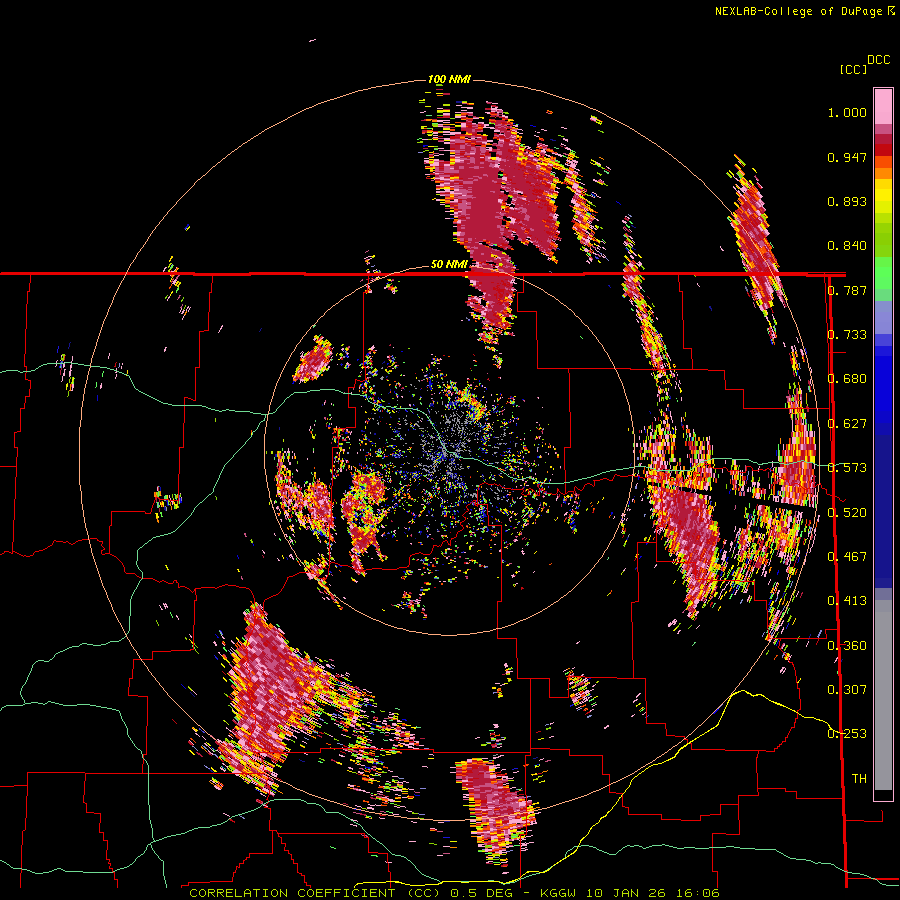Click the DCC label above the color scale
Viewport: 900px width, 900px height.
click(x=878, y=60)
